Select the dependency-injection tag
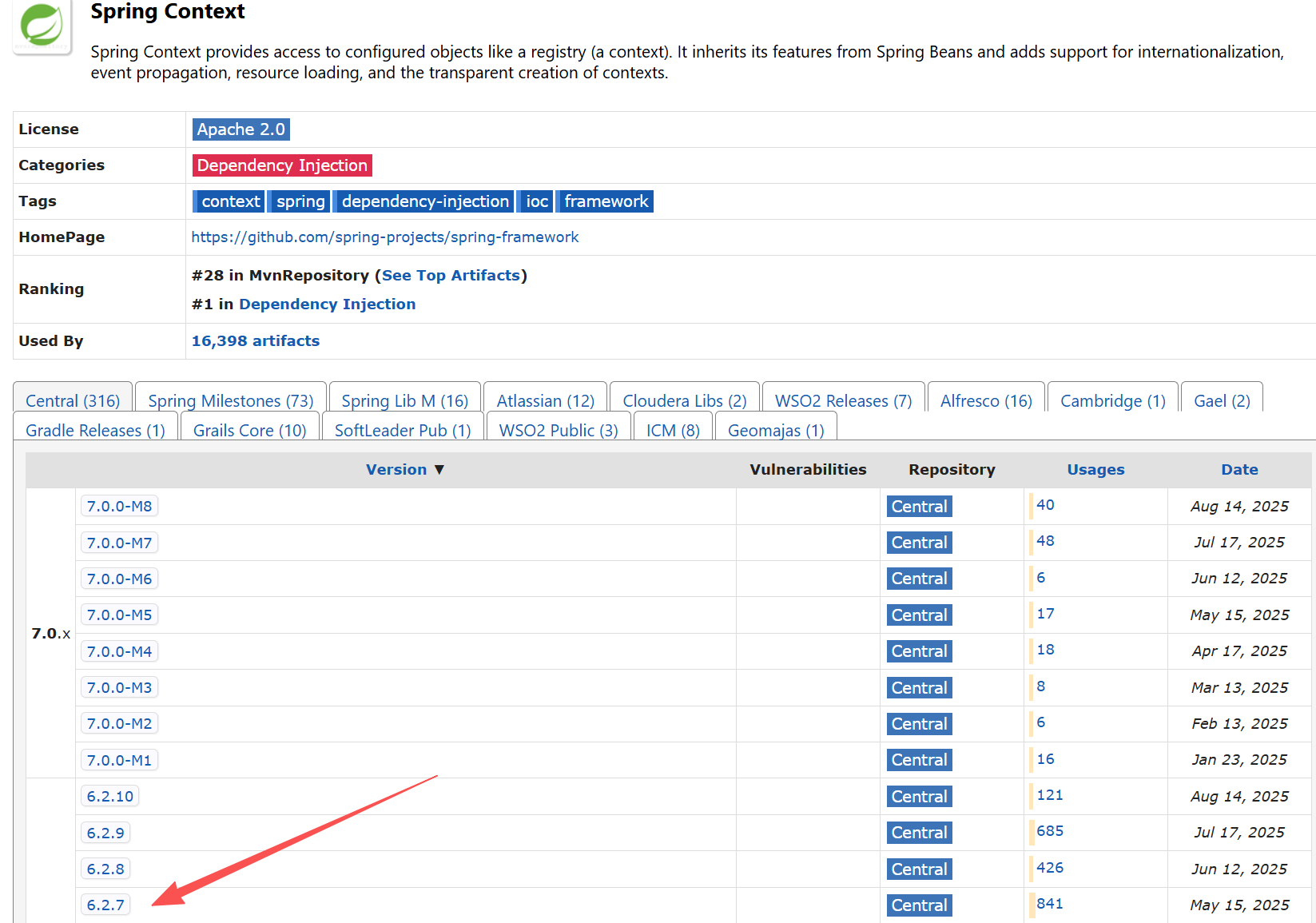The image size is (1316, 923). pyautogui.click(x=424, y=201)
